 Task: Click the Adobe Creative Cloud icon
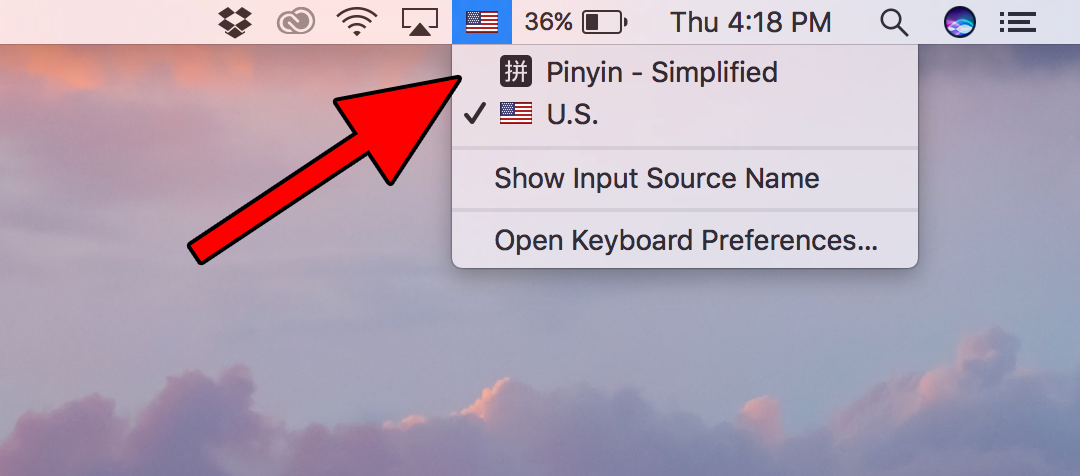tap(295, 22)
